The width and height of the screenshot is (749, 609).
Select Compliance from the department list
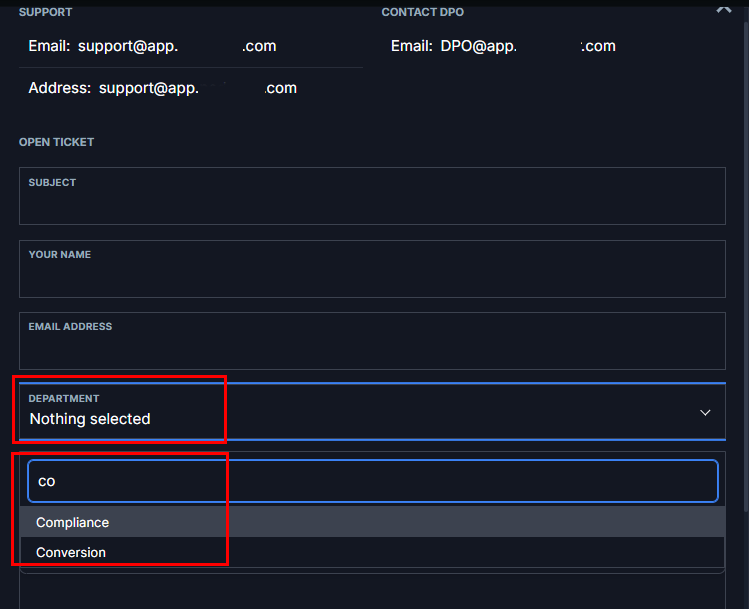point(72,522)
